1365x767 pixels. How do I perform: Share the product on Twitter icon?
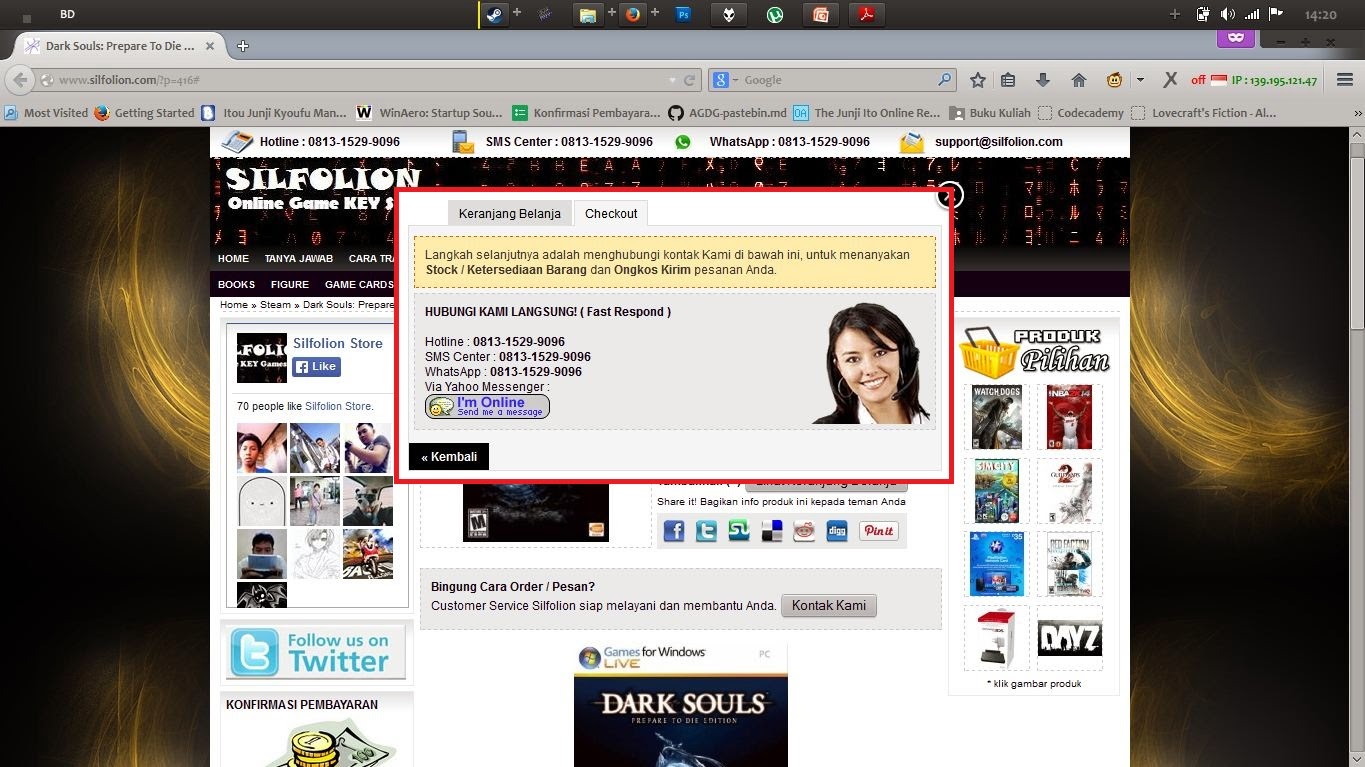[707, 531]
